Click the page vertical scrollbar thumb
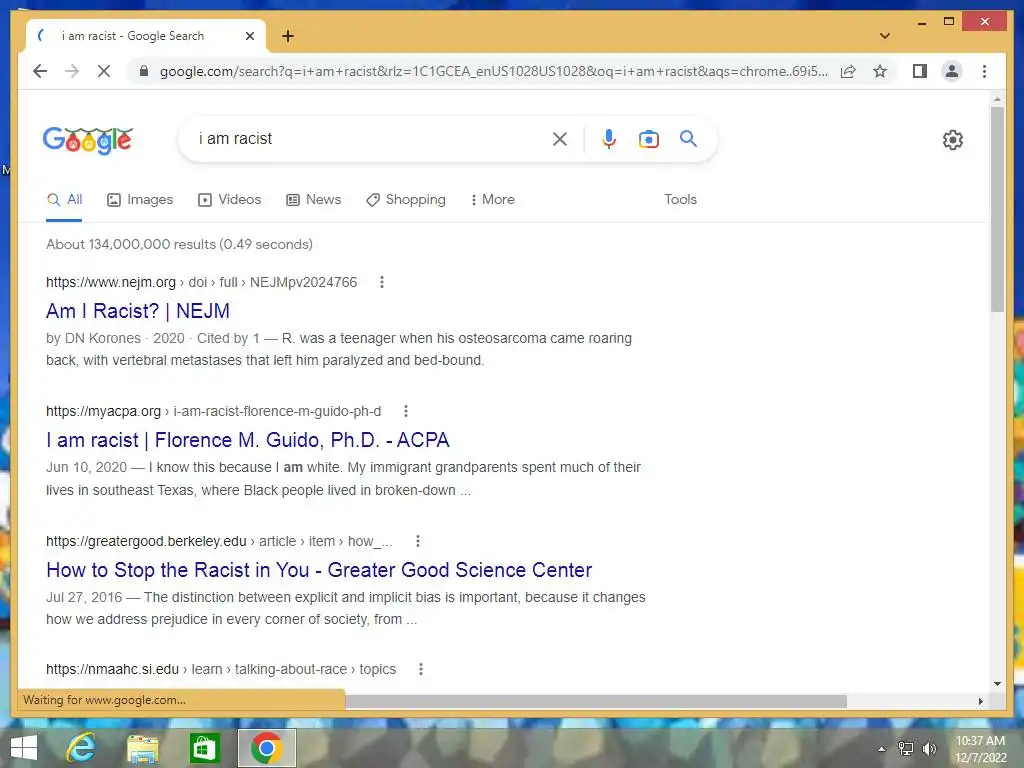The width and height of the screenshot is (1024, 768). (997, 209)
